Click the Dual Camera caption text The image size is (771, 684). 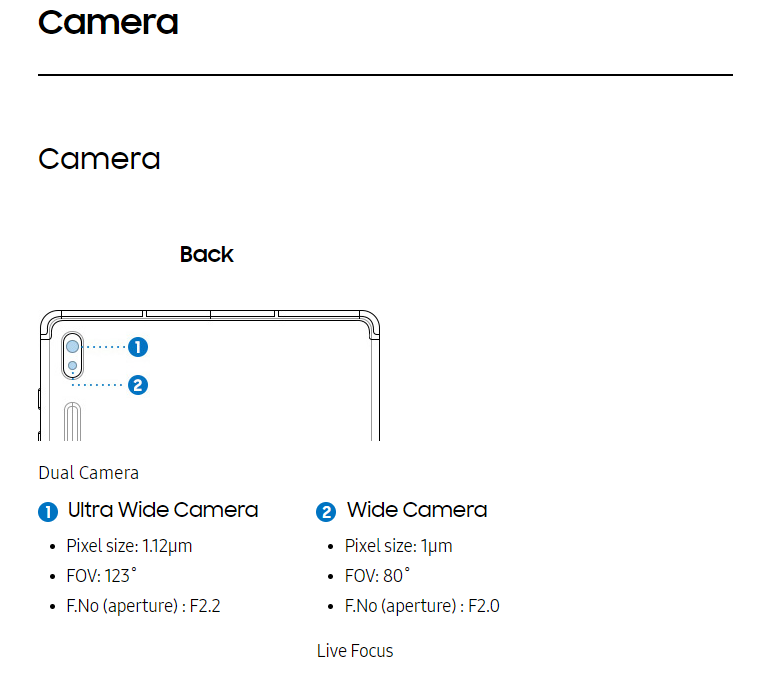89,473
